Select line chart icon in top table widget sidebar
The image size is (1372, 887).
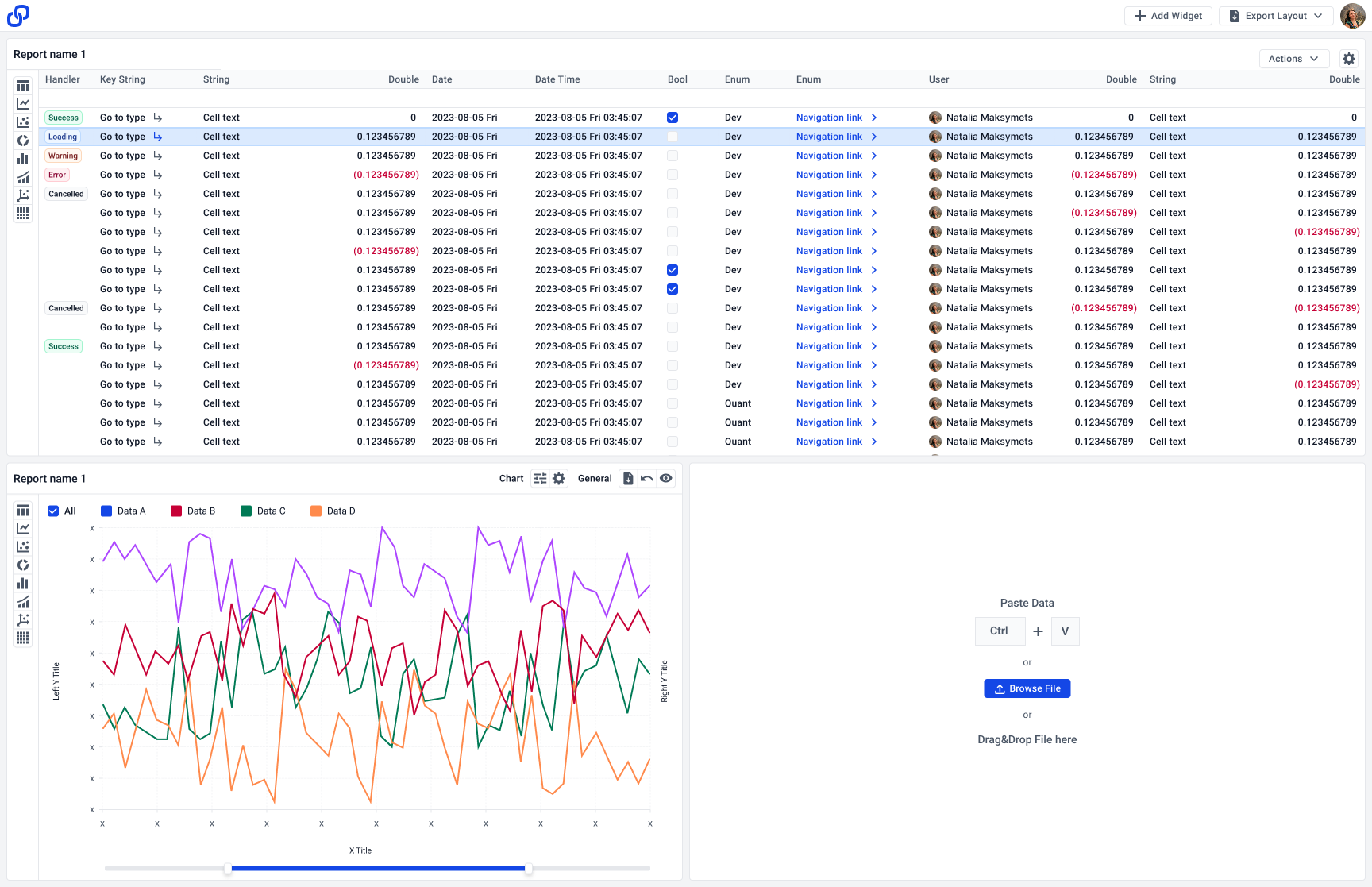point(23,104)
